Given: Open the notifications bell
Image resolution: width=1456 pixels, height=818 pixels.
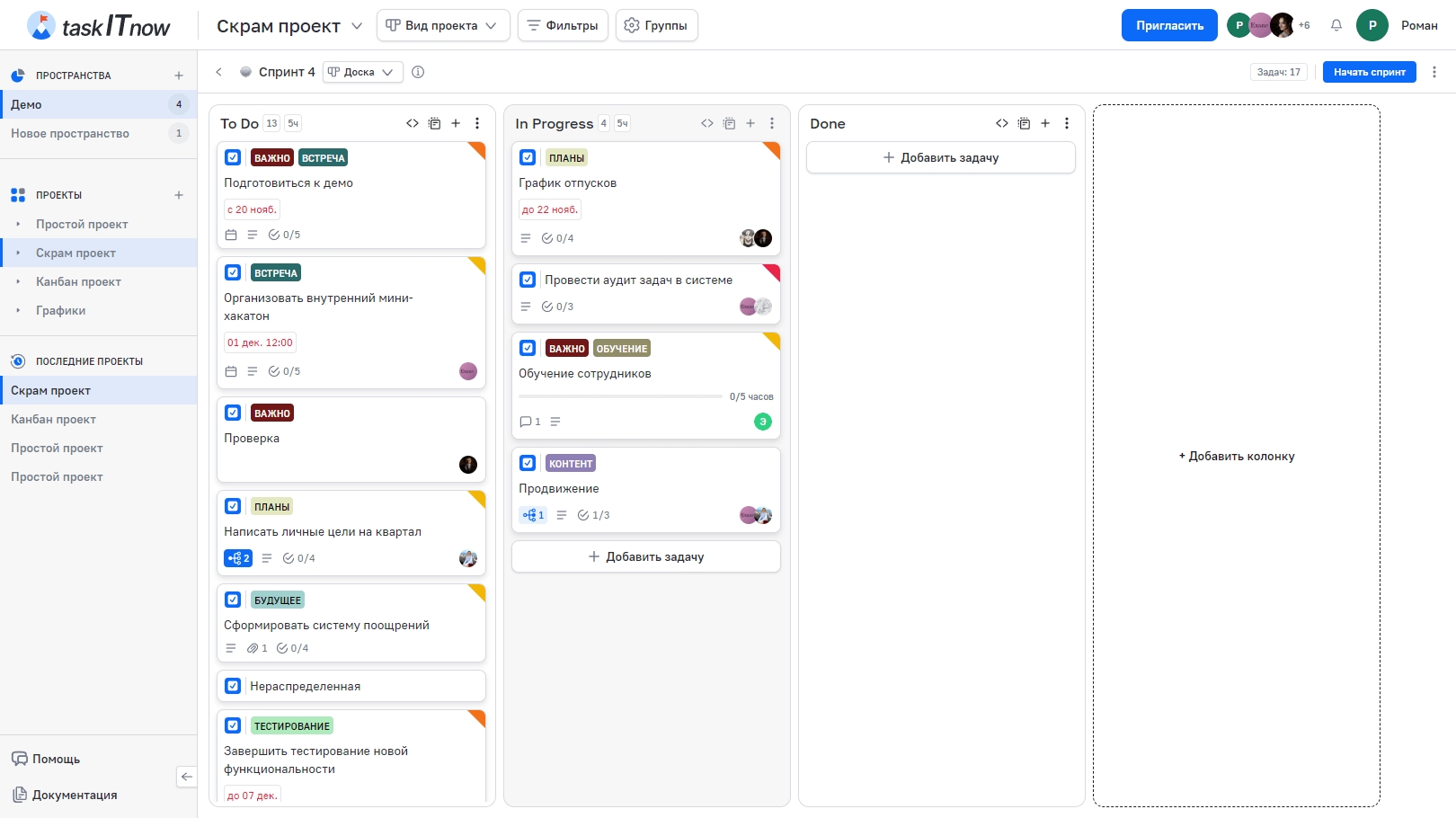Looking at the screenshot, I should 1336,25.
